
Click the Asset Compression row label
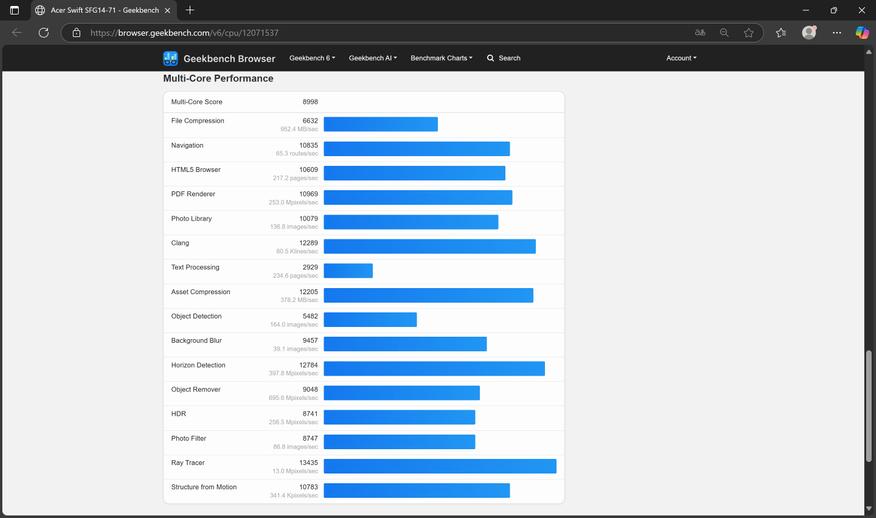(201, 292)
